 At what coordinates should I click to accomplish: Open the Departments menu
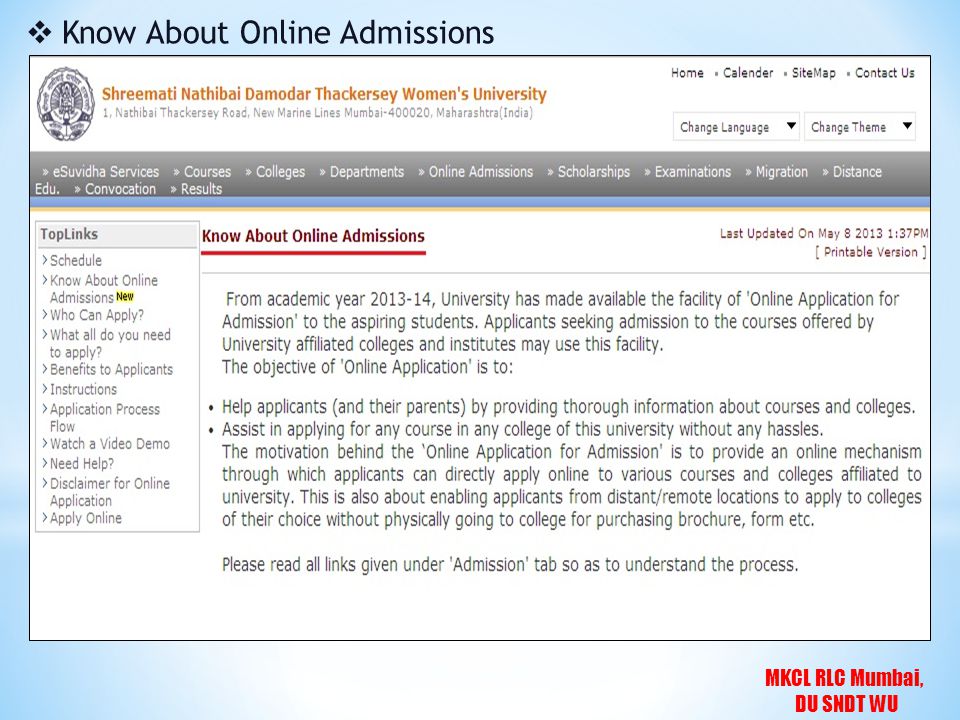(x=367, y=171)
